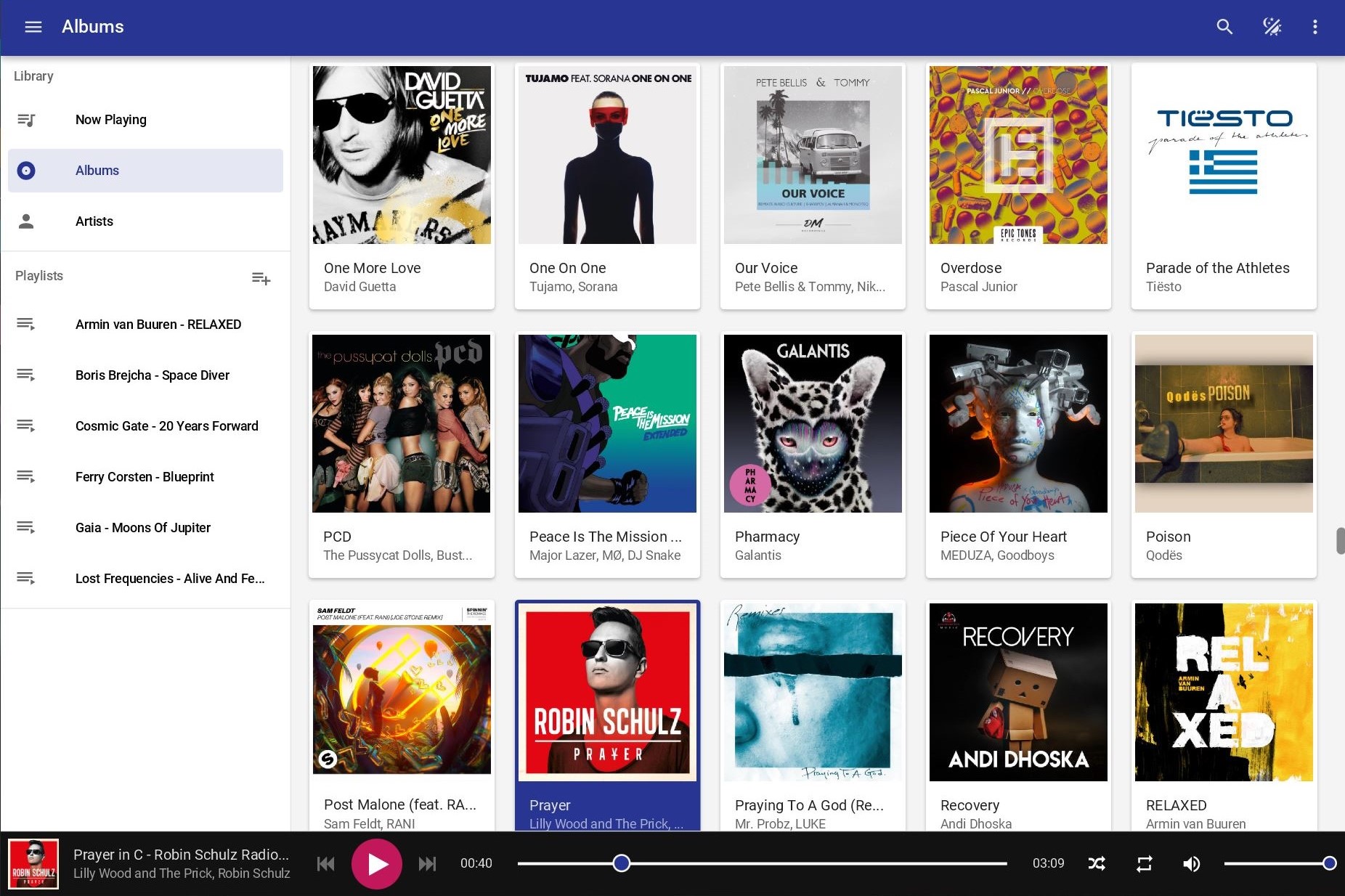Image resolution: width=1345 pixels, height=896 pixels.
Task: Open the Our Voice album cover
Action: pyautogui.click(x=813, y=155)
